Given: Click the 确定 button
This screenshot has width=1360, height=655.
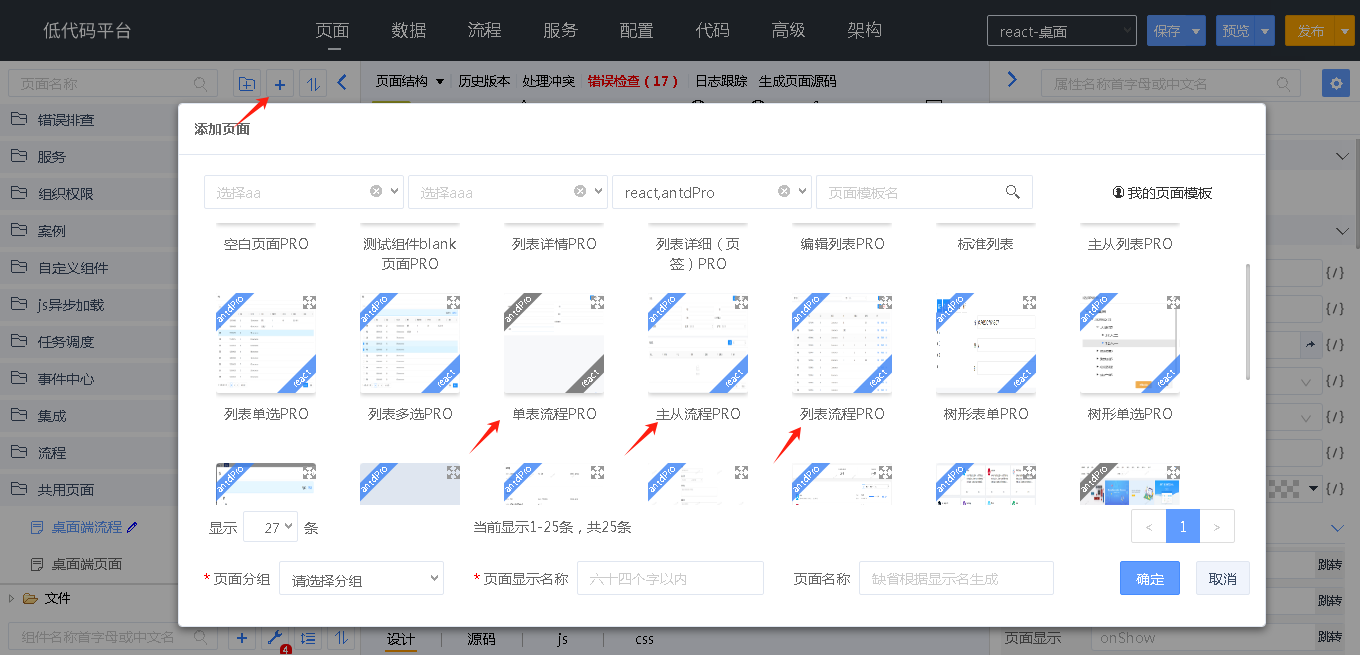Looking at the screenshot, I should pos(1150,578).
